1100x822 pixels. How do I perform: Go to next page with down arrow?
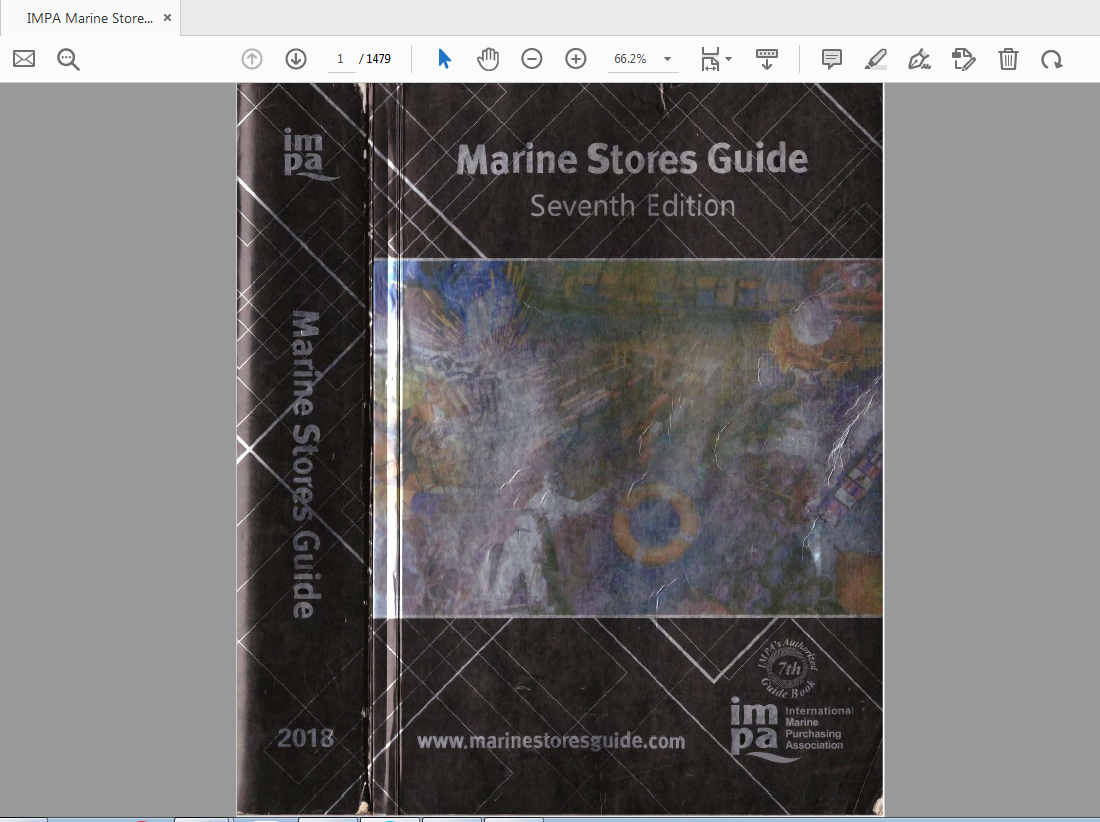click(x=296, y=59)
